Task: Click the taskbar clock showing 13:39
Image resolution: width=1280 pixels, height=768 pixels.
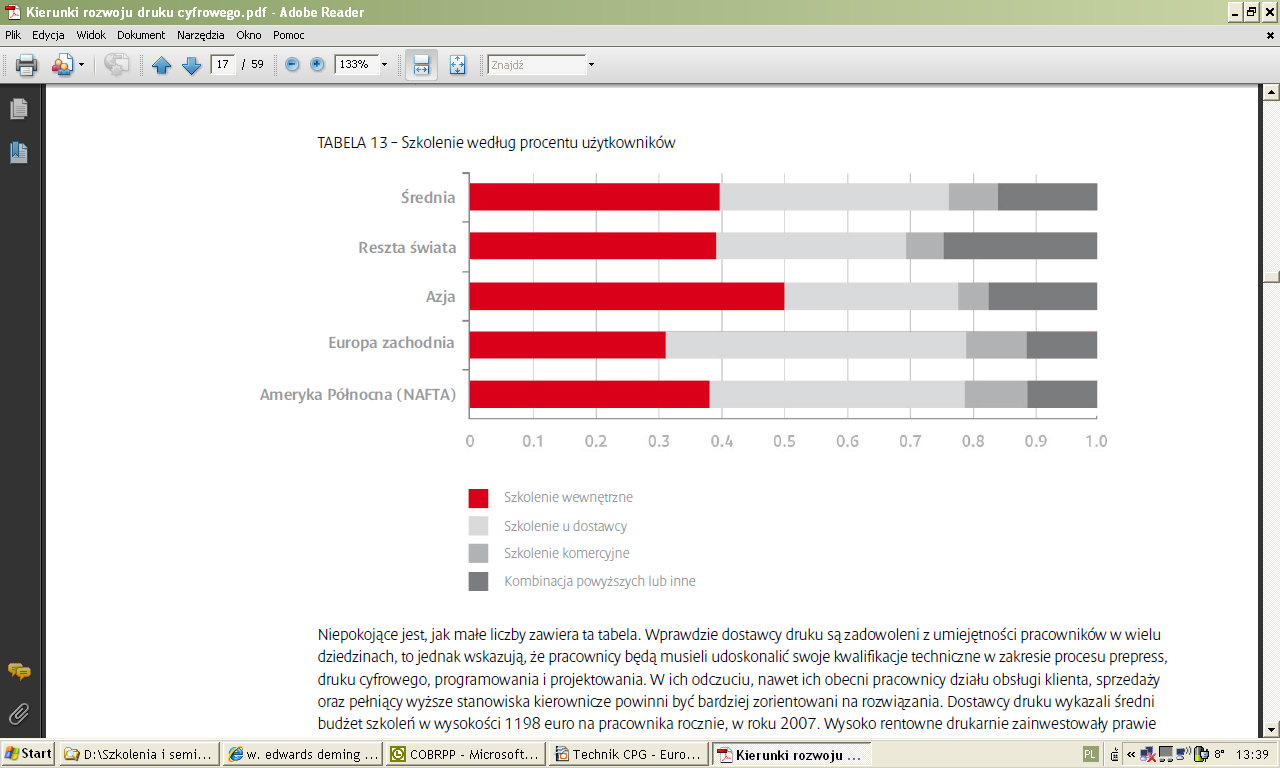Action: point(1251,755)
